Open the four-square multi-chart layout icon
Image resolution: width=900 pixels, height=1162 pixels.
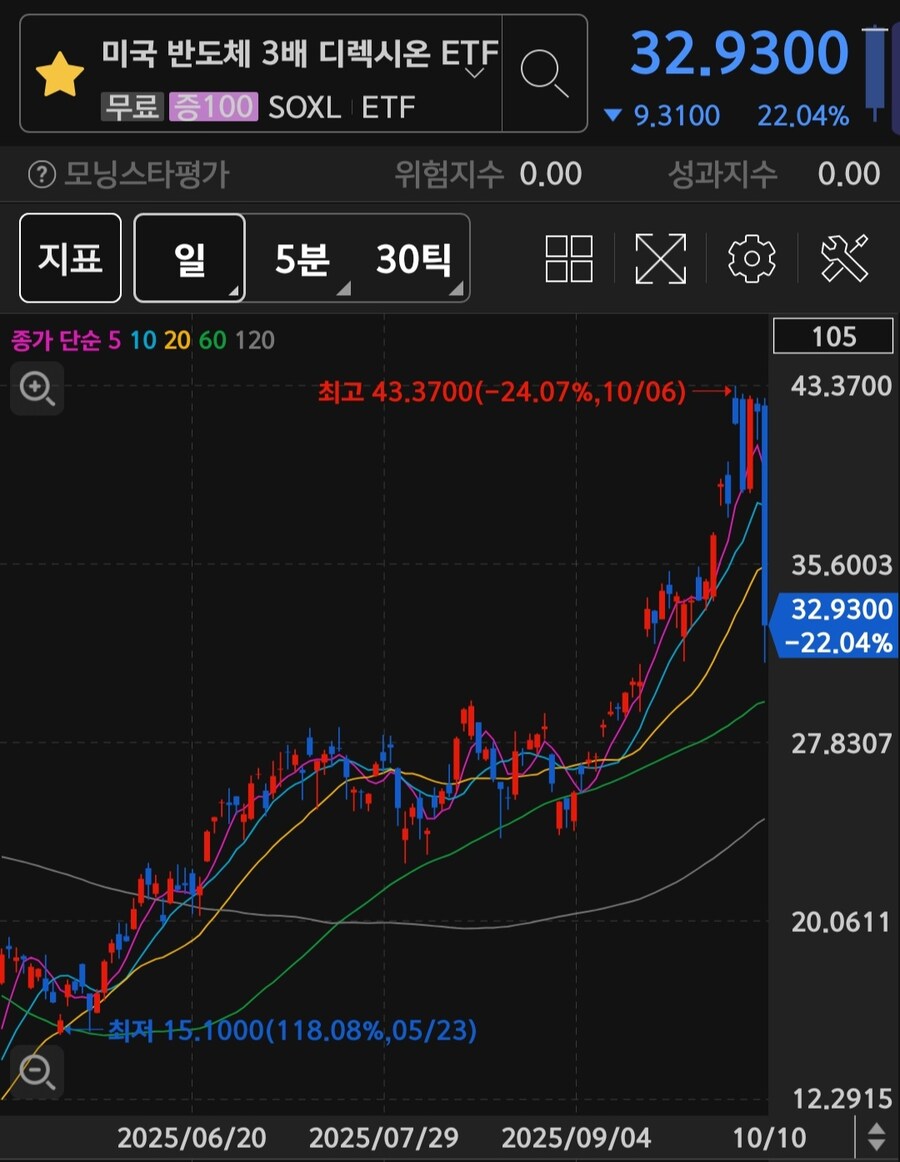[568, 258]
